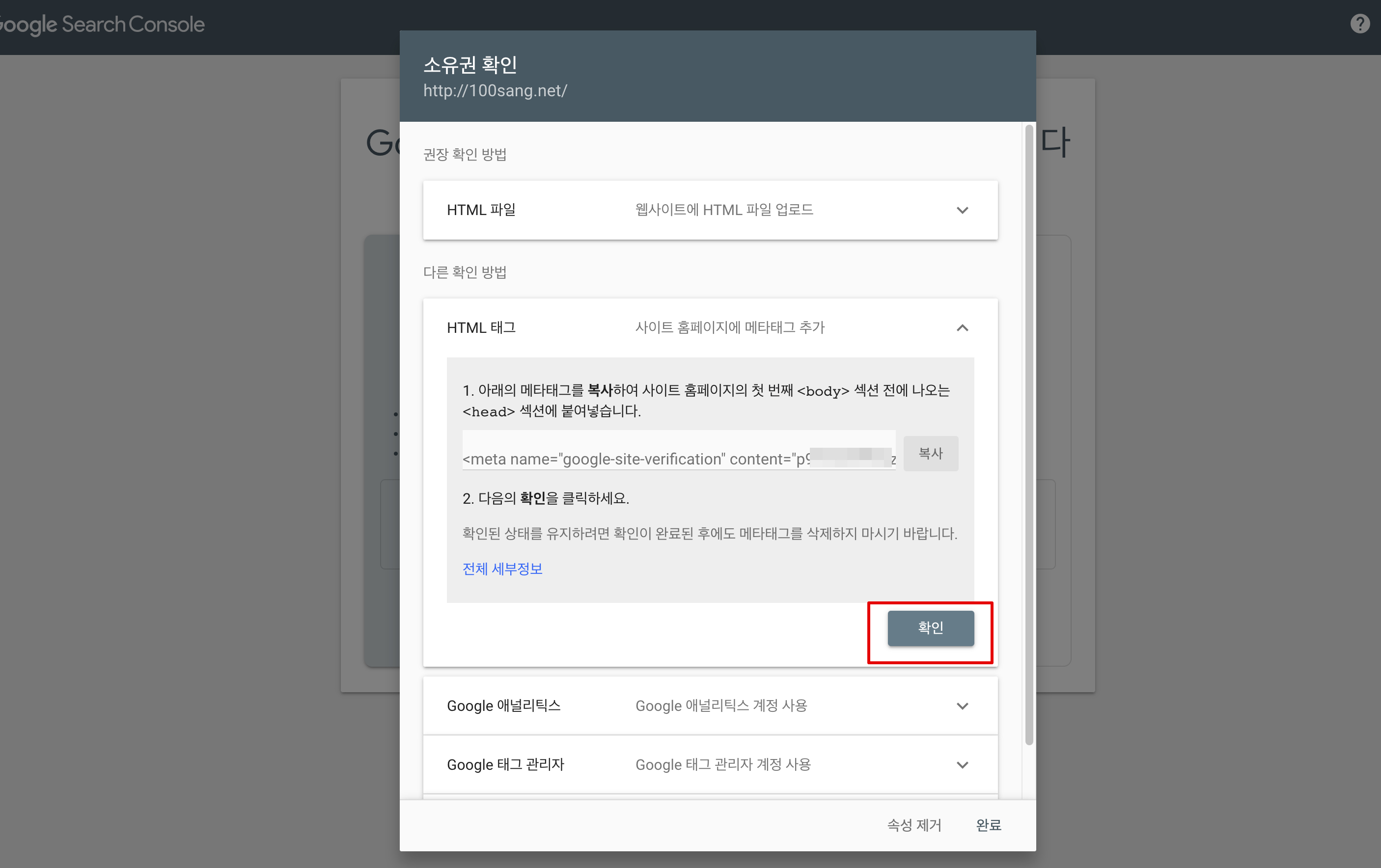Expand Google 애널리틱스 verification option

coord(710,706)
